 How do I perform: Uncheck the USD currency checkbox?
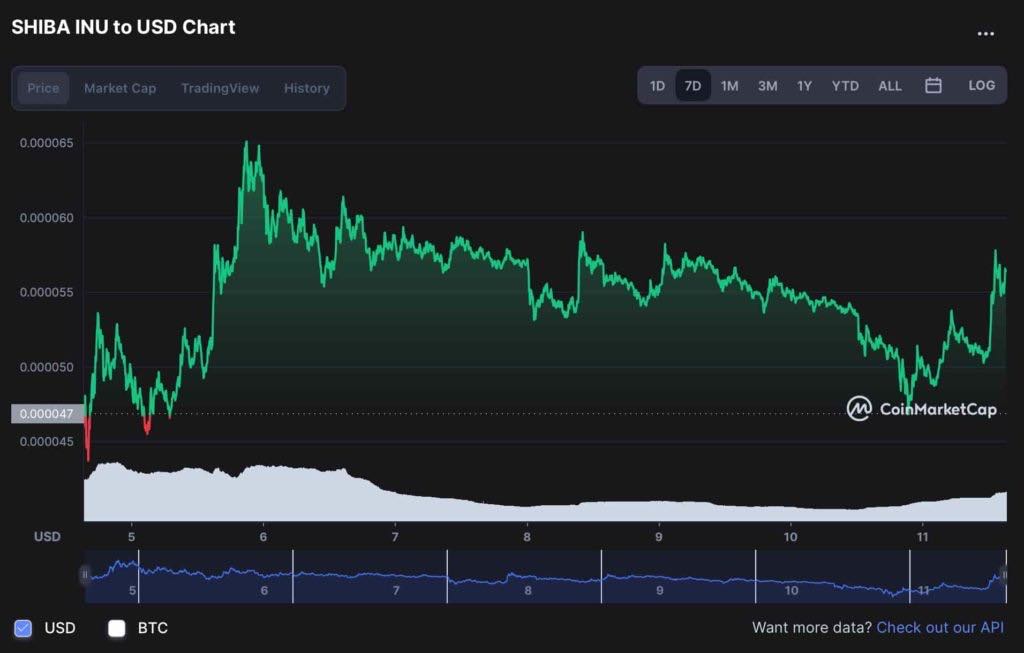(23, 628)
